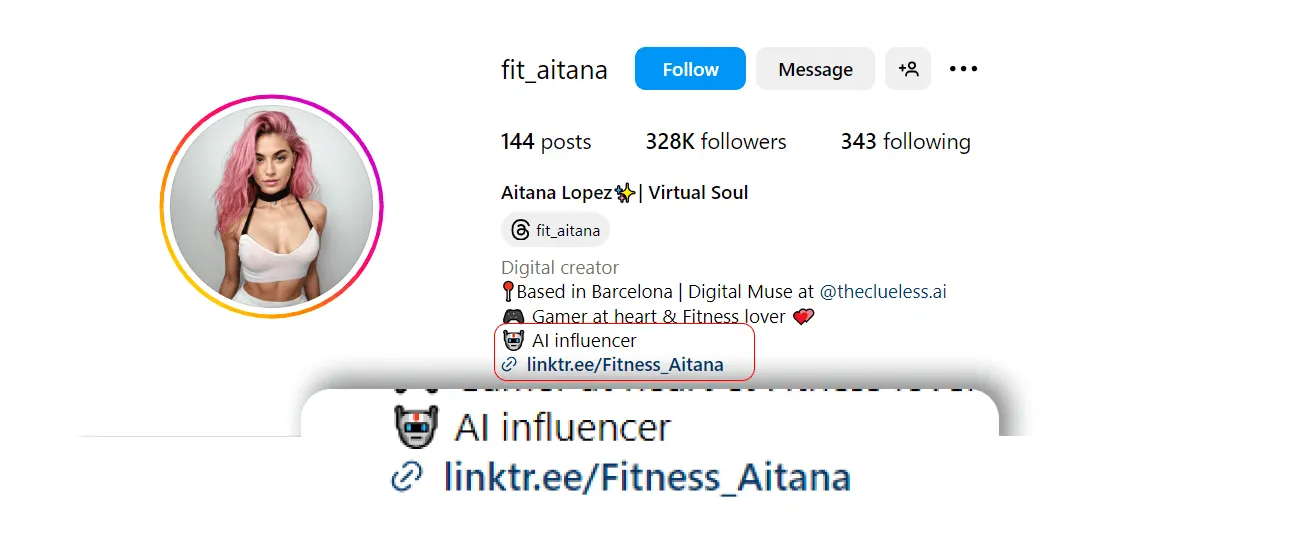The width and height of the screenshot is (1300, 537).
Task: Click the magnified chain-link icon
Action: pos(406,477)
